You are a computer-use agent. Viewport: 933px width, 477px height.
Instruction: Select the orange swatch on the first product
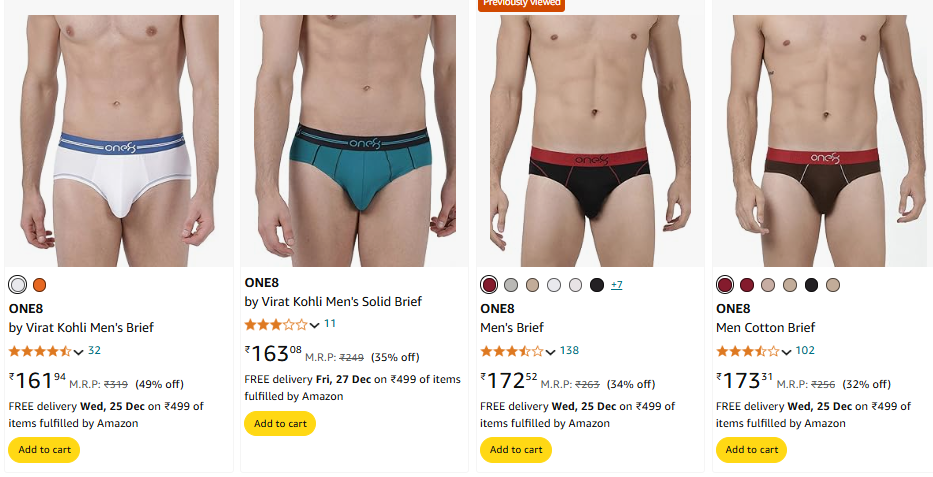[39, 285]
